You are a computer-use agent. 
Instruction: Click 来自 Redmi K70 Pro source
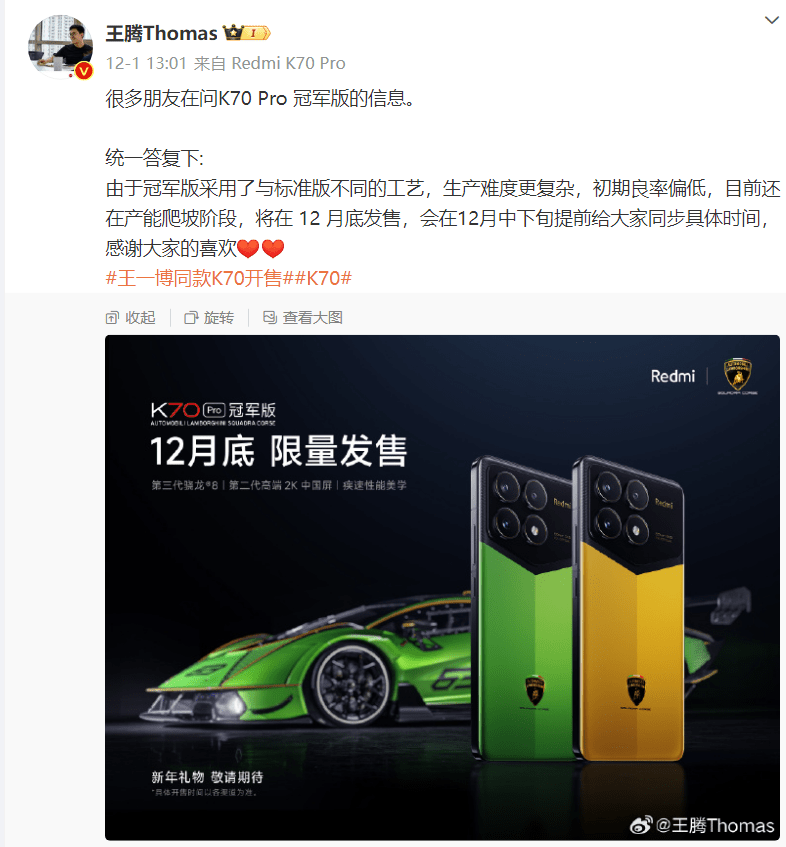(x=270, y=63)
